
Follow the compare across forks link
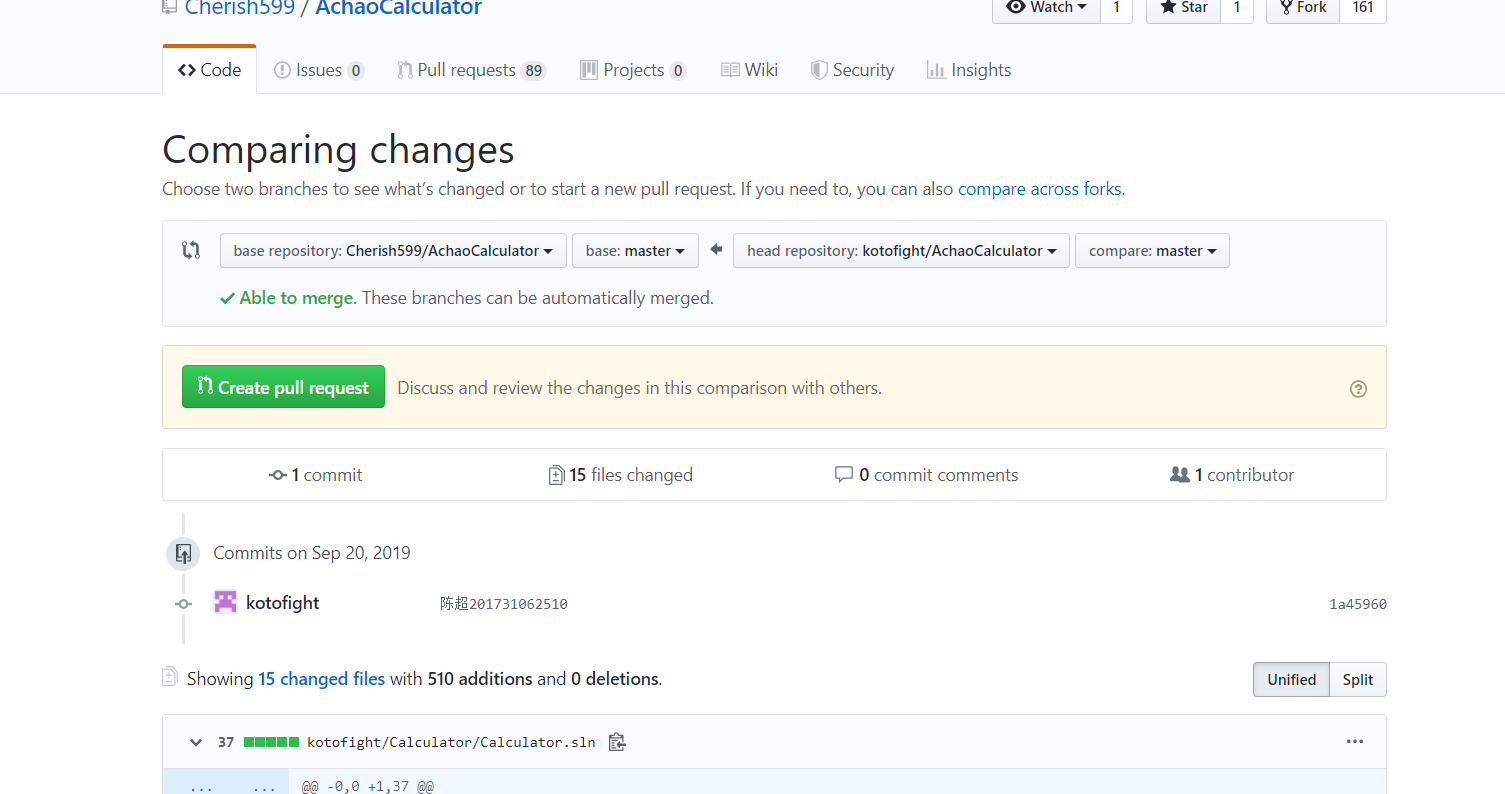tap(1040, 189)
